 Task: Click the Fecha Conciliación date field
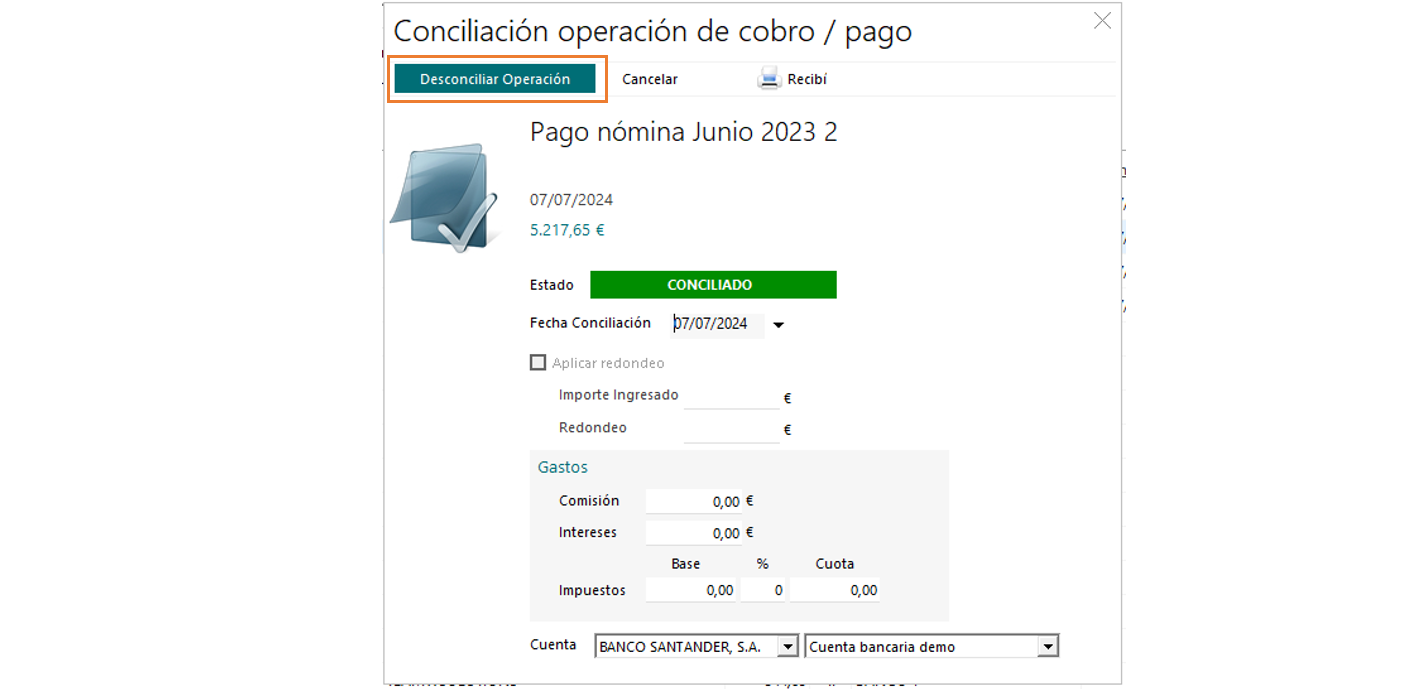715,324
